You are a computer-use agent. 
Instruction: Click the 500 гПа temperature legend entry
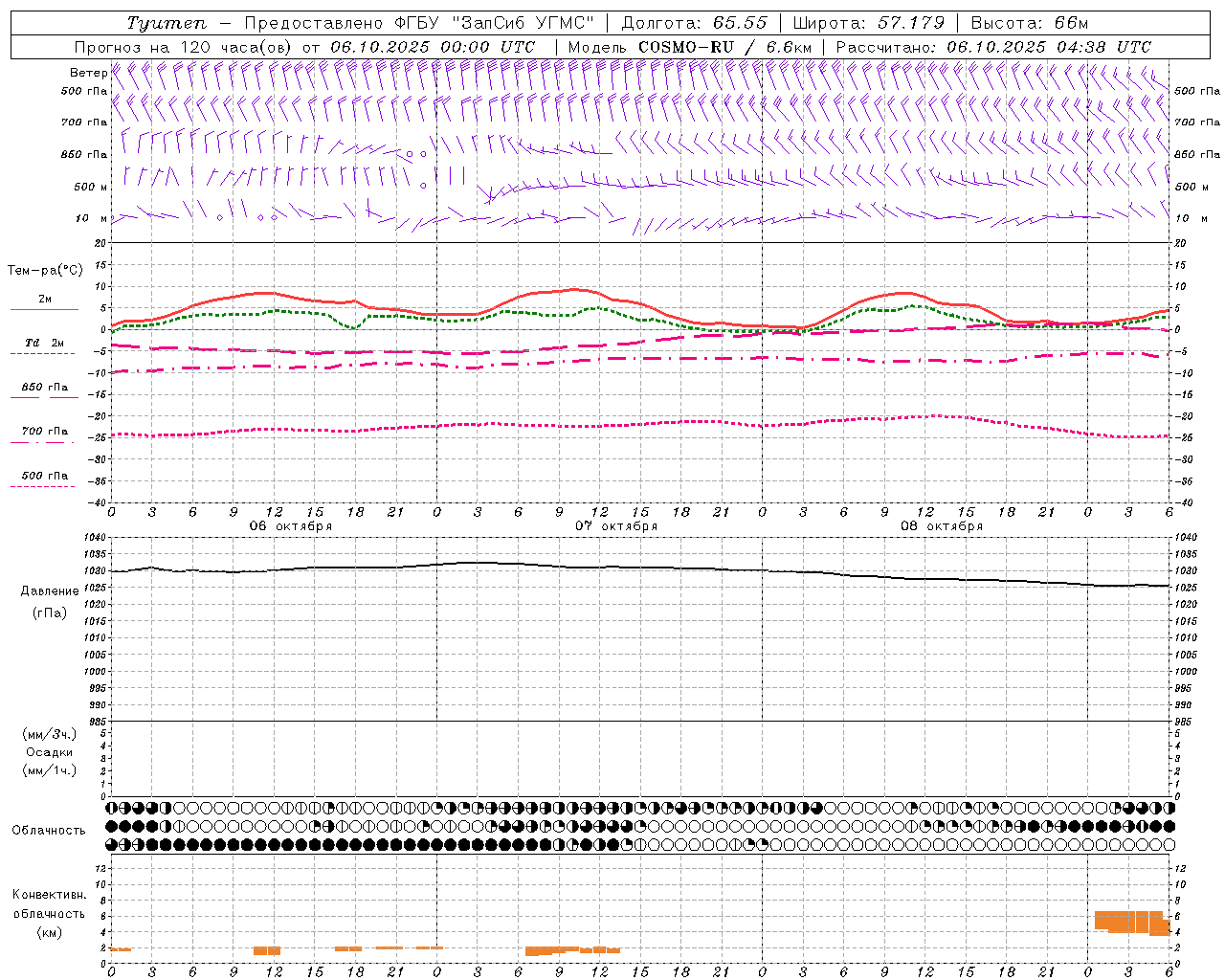(44, 476)
